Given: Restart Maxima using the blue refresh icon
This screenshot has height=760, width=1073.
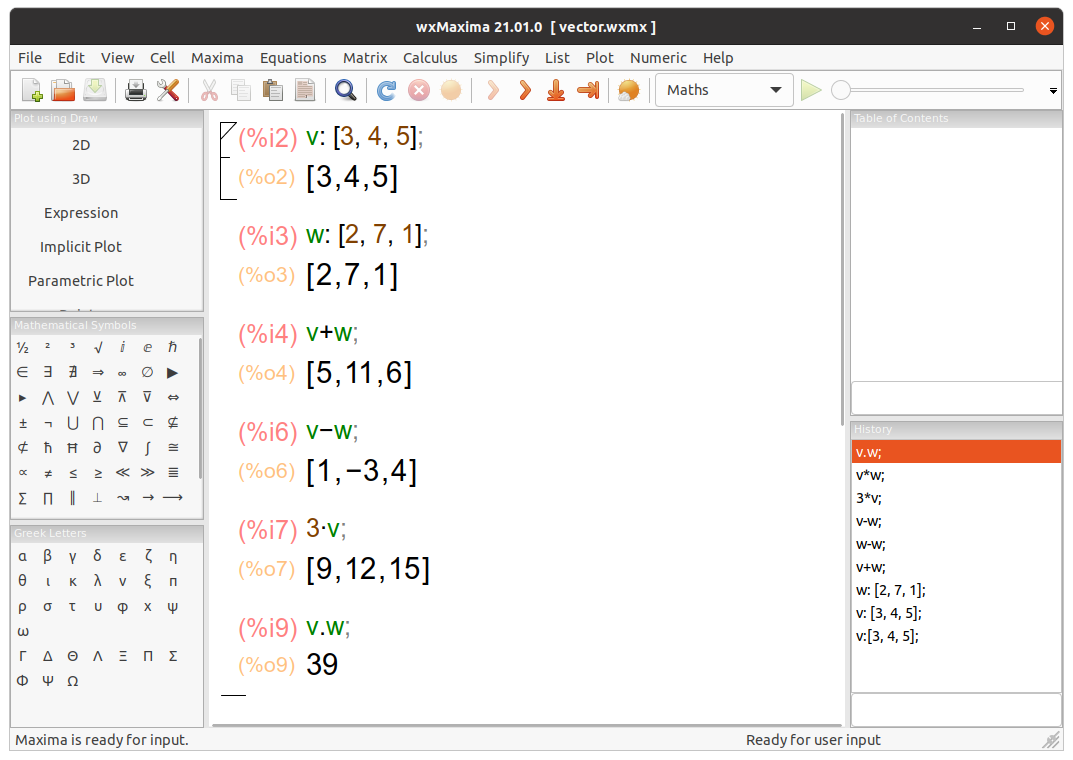Looking at the screenshot, I should [386, 90].
